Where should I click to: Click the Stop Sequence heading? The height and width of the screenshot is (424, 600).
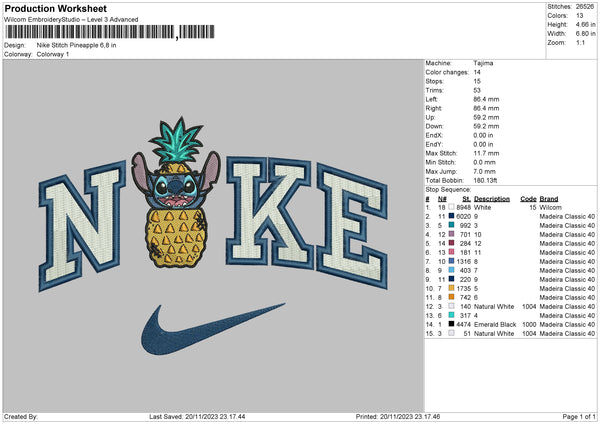coord(448,190)
